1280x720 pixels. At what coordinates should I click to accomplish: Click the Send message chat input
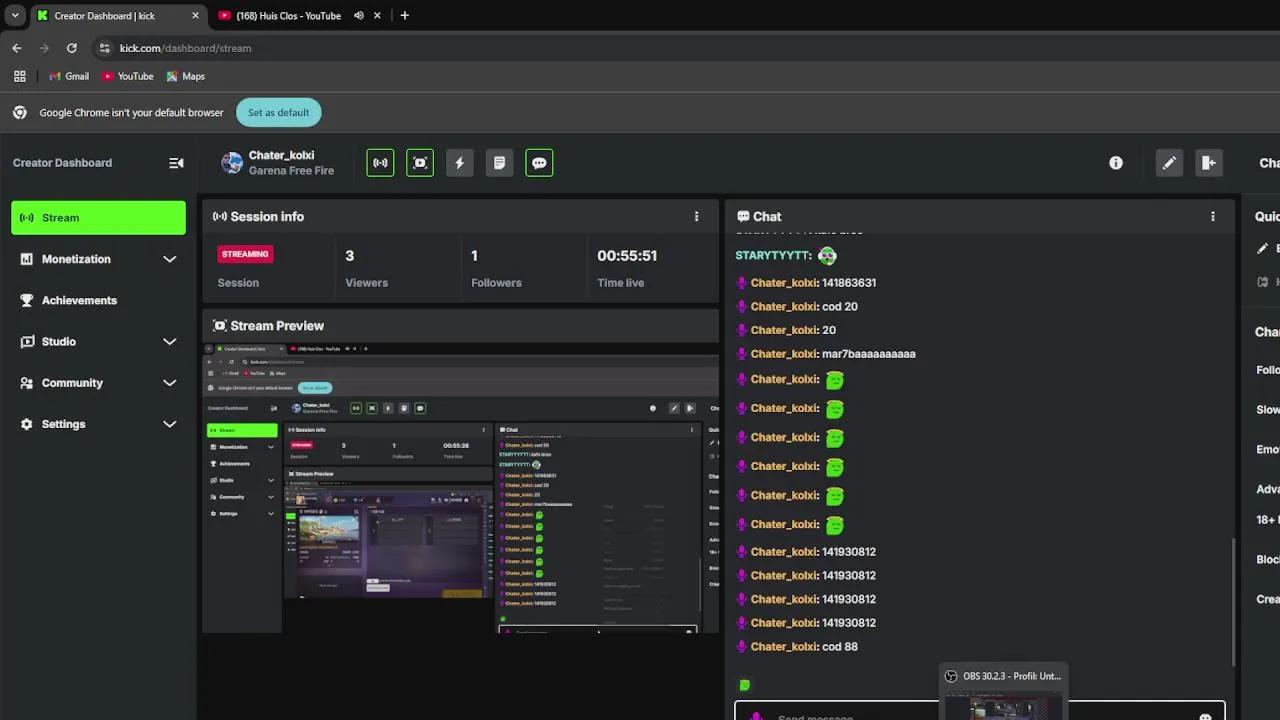click(980, 712)
